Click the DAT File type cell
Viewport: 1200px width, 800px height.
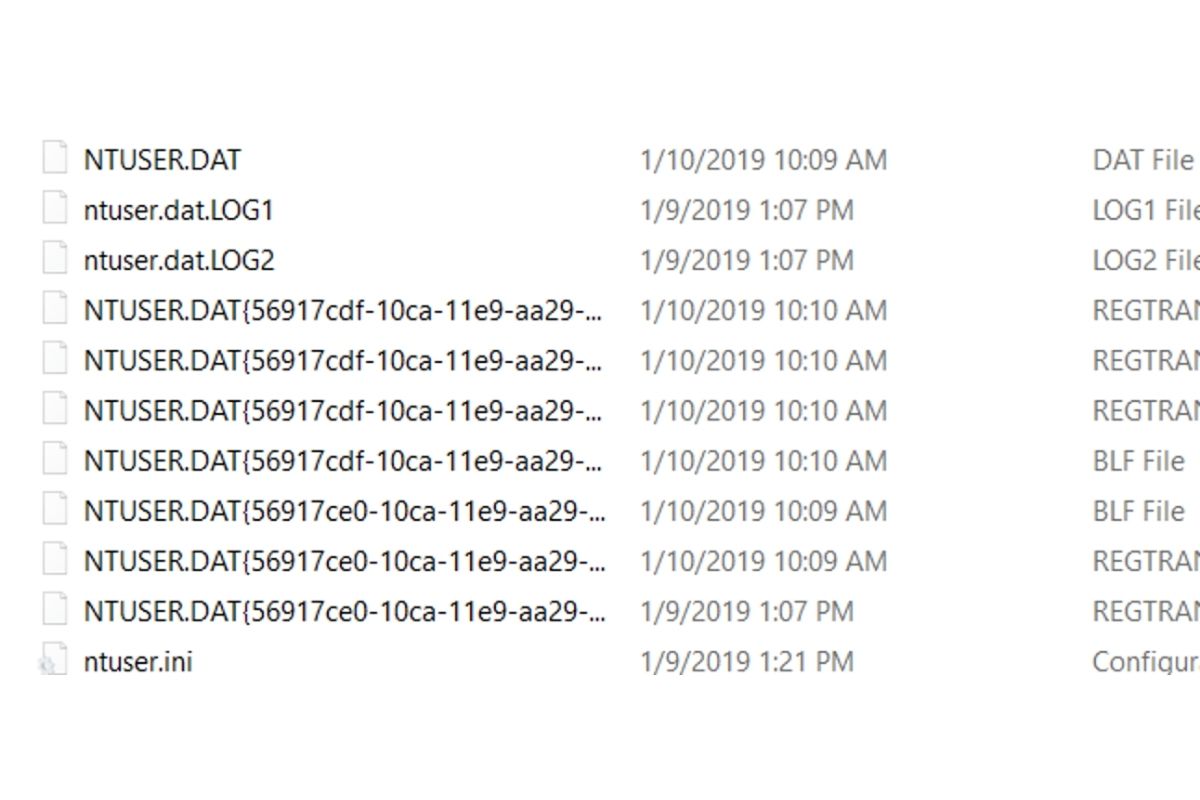(x=1143, y=160)
